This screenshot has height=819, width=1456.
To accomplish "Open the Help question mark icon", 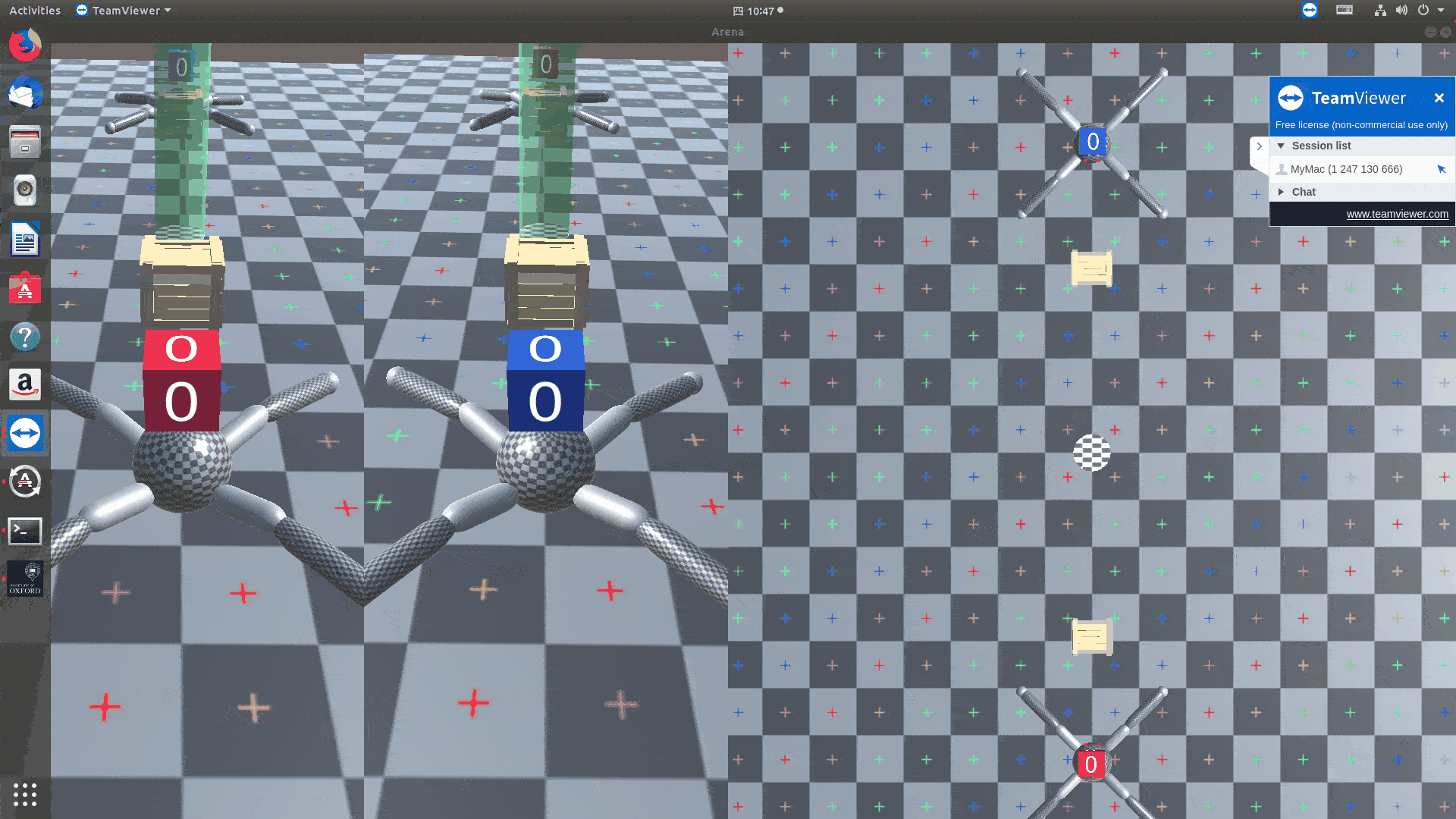I will pyautogui.click(x=25, y=337).
